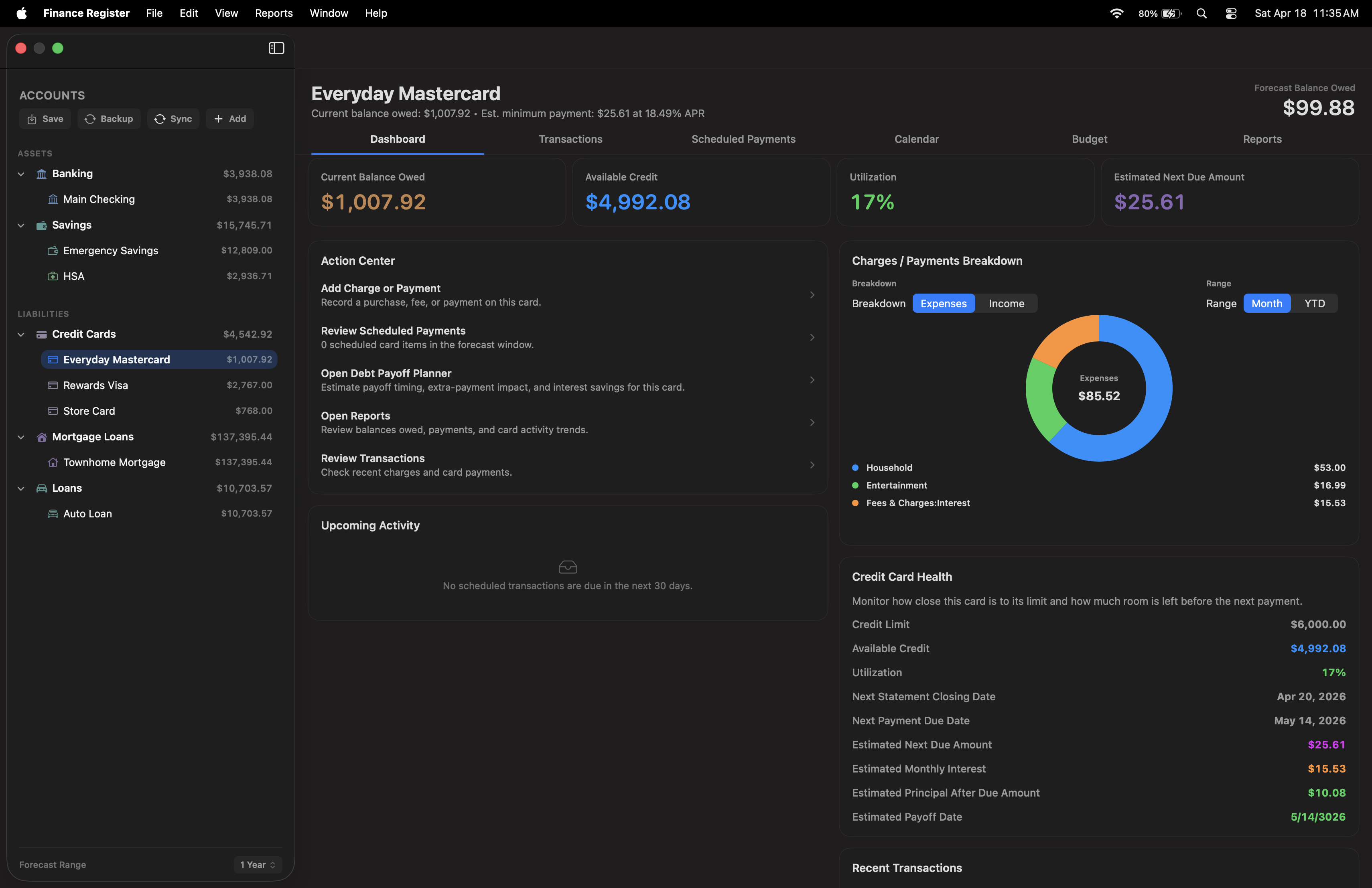
Task: Click the Estimated Next Due Amount card
Action: point(1230,192)
